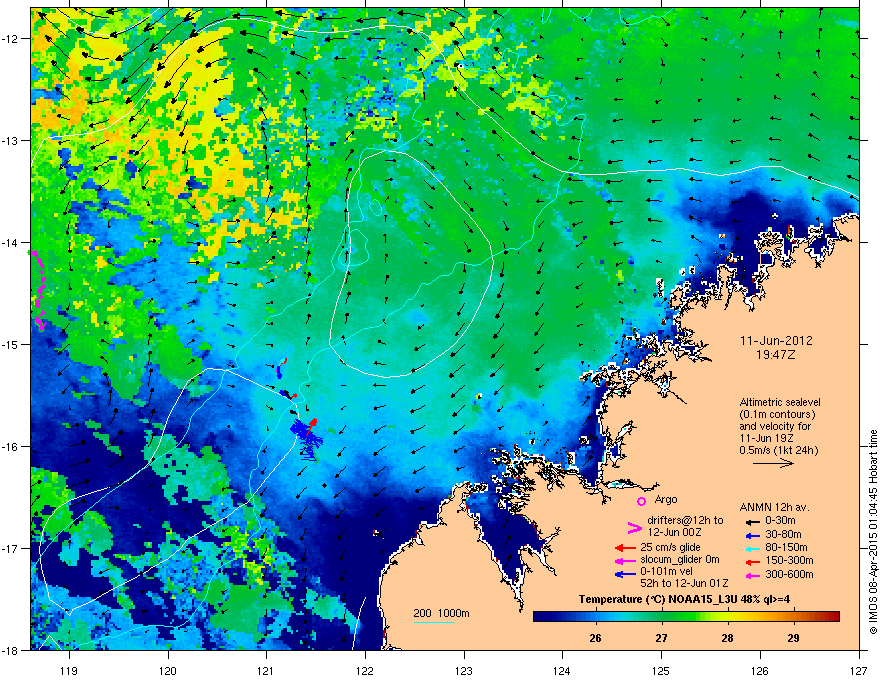Click the blue ANMN 30-80m legend arrow
The image size is (880, 680).
click(x=753, y=535)
